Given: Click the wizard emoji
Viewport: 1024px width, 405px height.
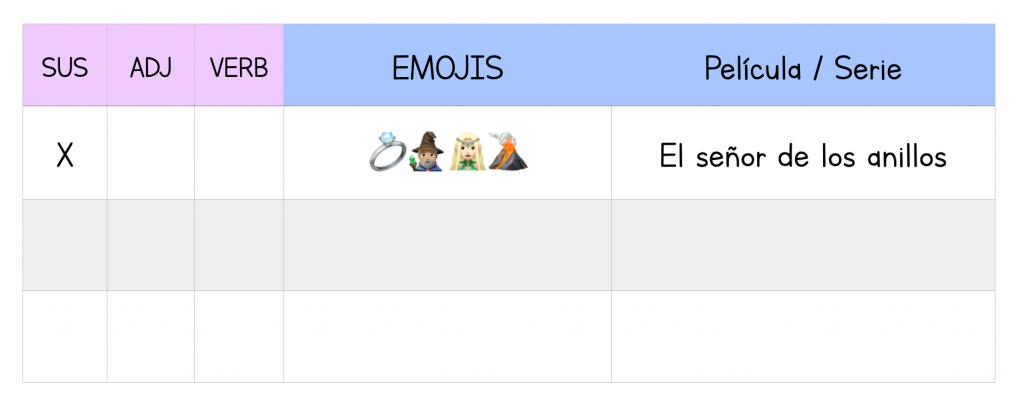Looking at the screenshot, I should tap(428, 152).
